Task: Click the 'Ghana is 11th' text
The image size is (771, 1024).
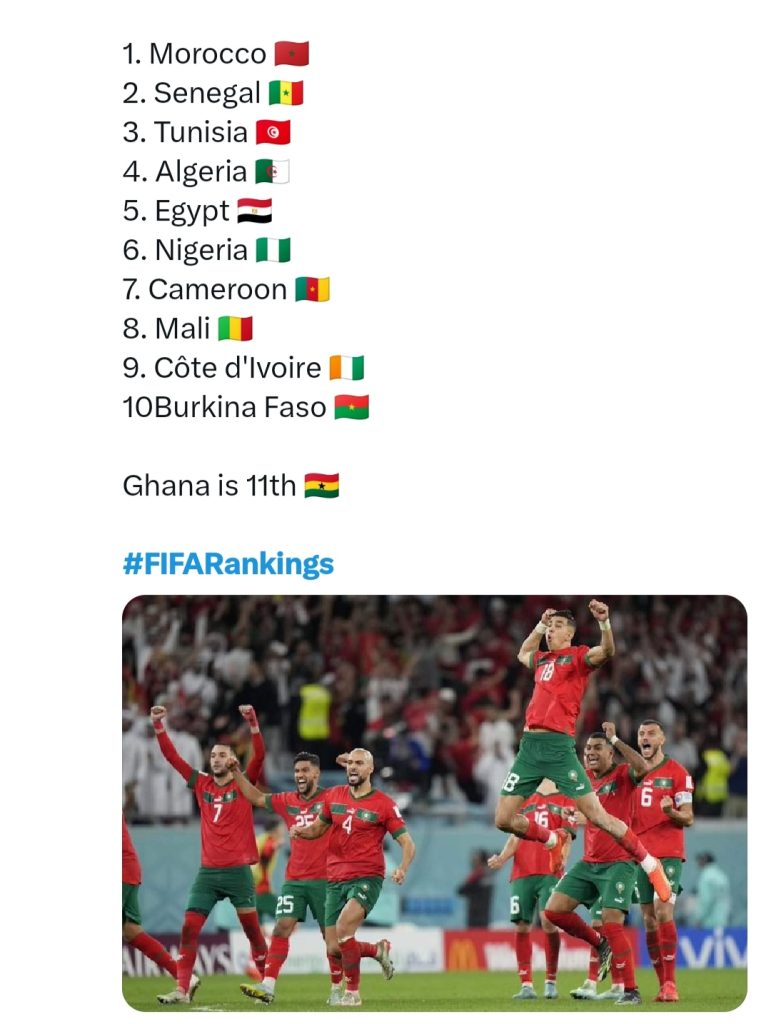Action: [x=209, y=485]
